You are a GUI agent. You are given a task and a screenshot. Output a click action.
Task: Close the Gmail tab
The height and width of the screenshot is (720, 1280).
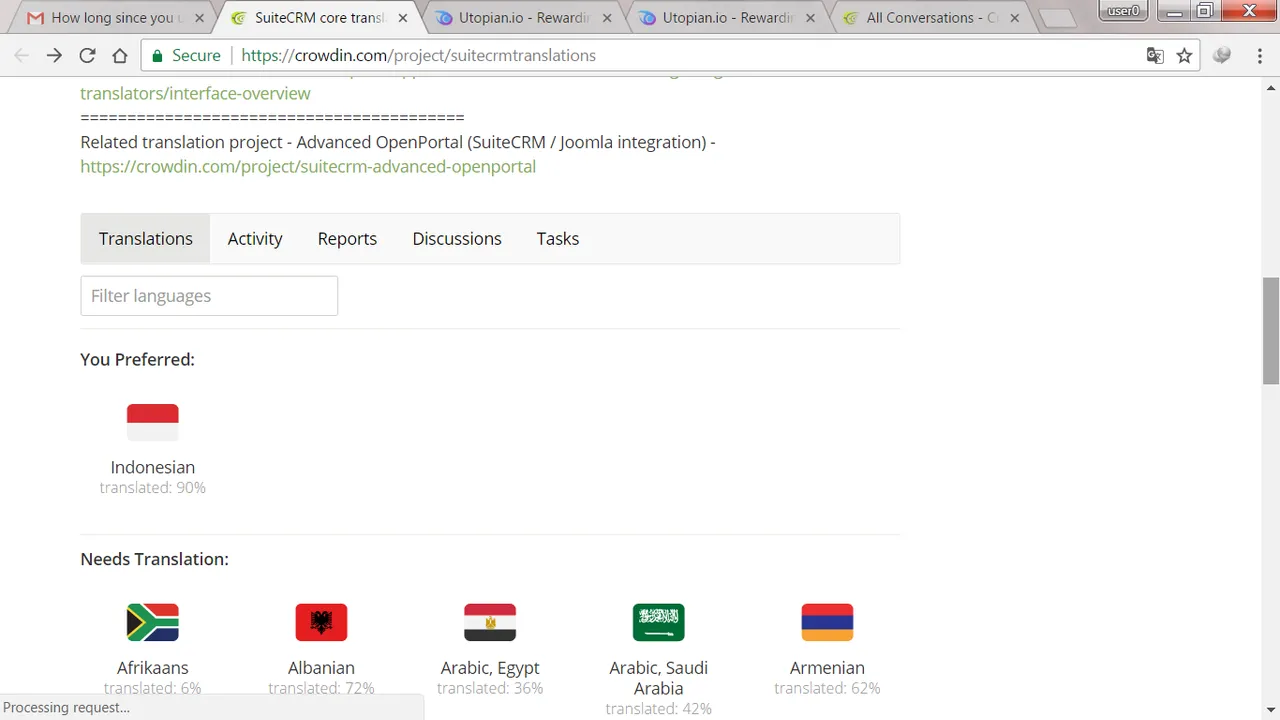199,18
